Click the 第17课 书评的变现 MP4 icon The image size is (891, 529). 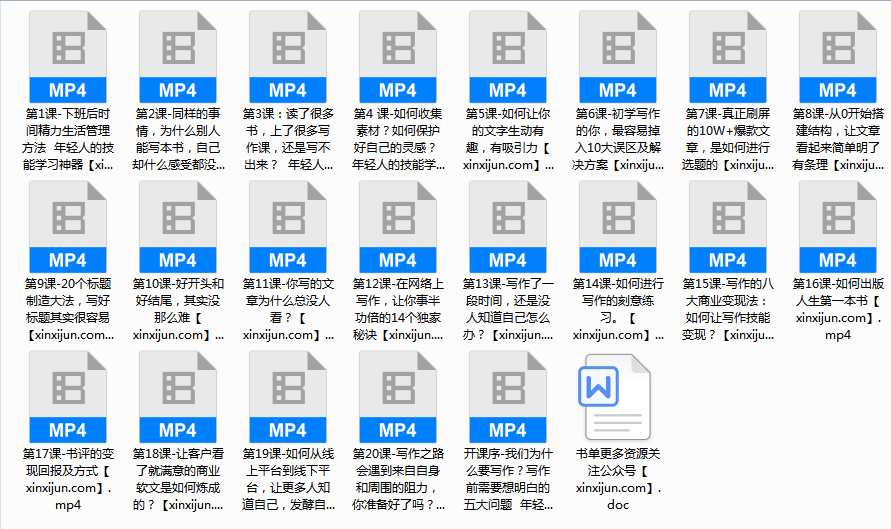tap(68, 397)
